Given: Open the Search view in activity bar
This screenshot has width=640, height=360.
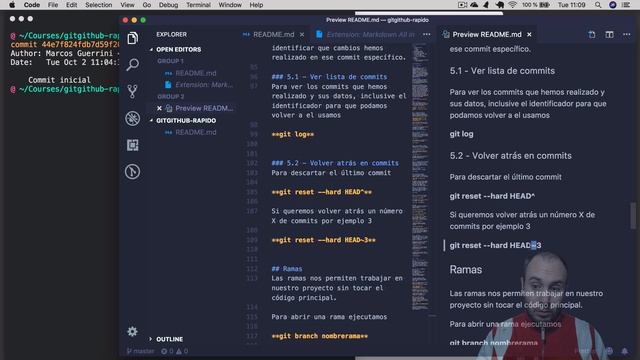Looking at the screenshot, I should pyautogui.click(x=132, y=64).
